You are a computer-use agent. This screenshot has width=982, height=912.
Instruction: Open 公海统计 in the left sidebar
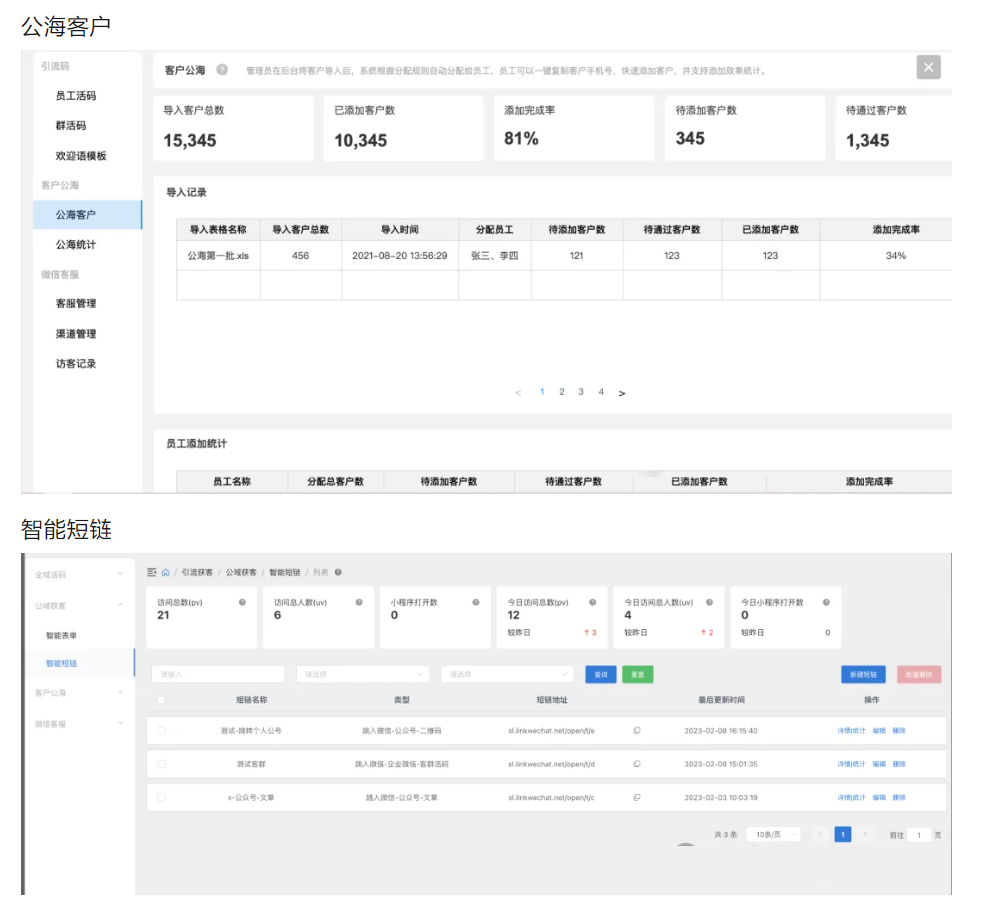point(76,245)
